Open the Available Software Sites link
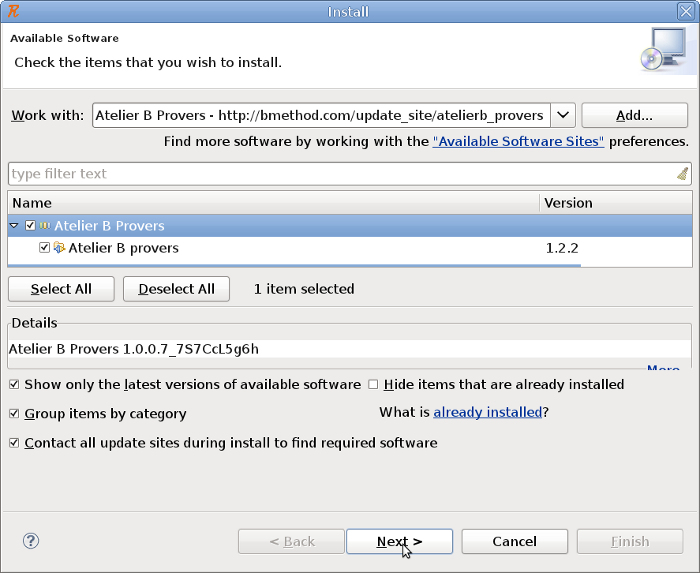 click(518, 141)
